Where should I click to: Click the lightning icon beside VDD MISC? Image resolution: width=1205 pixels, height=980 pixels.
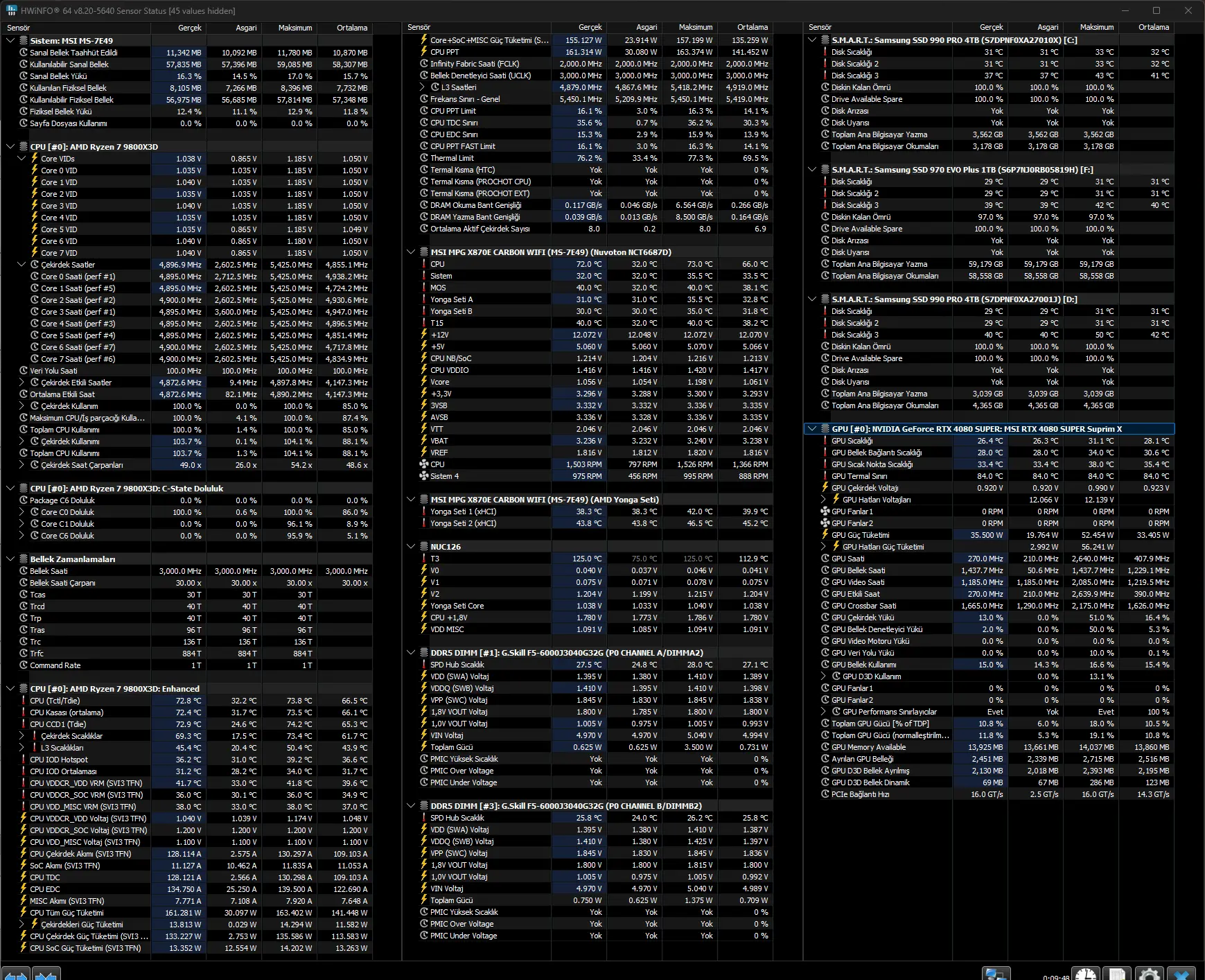pos(424,629)
